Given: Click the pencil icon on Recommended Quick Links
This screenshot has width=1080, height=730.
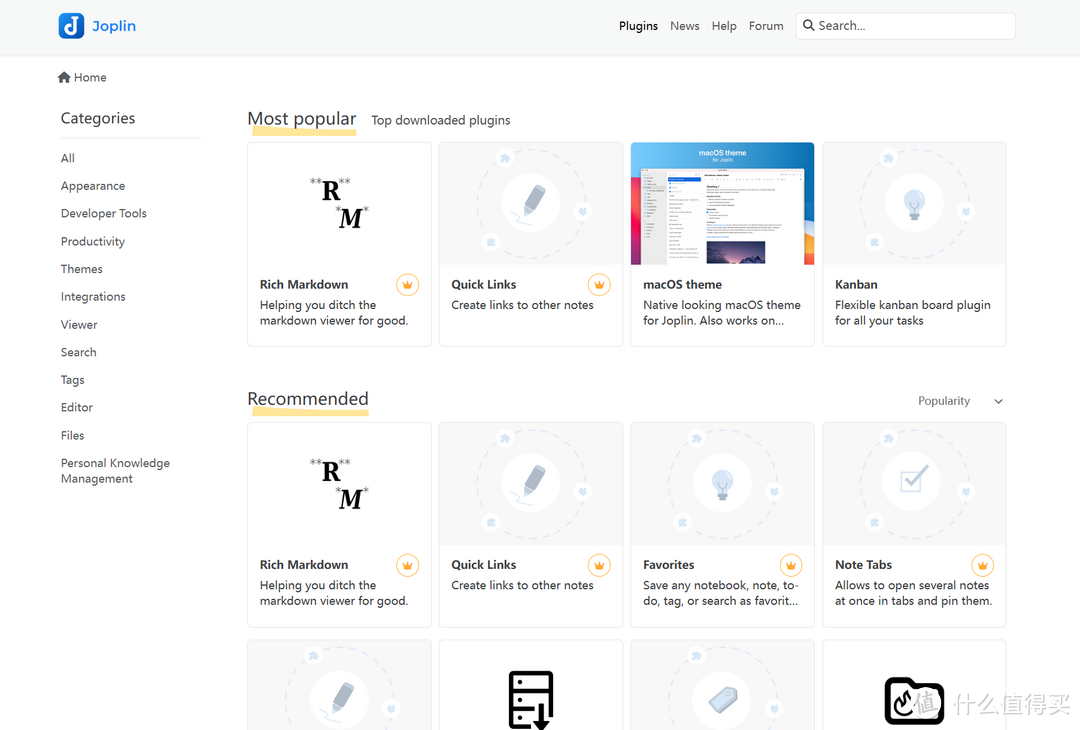Looking at the screenshot, I should pyautogui.click(x=531, y=483).
